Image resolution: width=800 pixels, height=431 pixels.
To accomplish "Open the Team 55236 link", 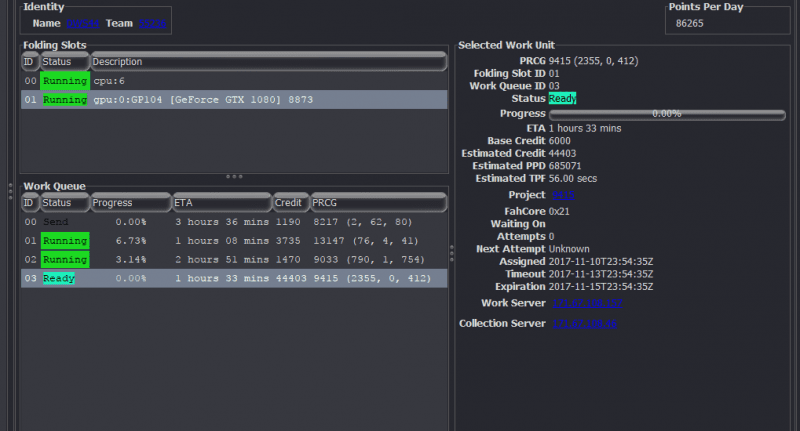I will click(x=152, y=23).
